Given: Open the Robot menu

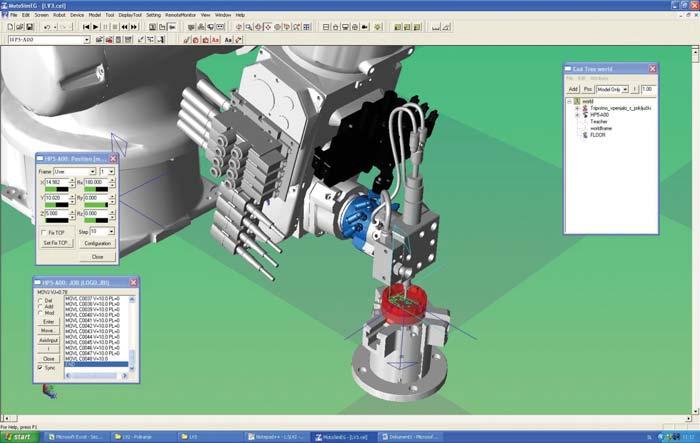Looking at the screenshot, I should 59,15.
